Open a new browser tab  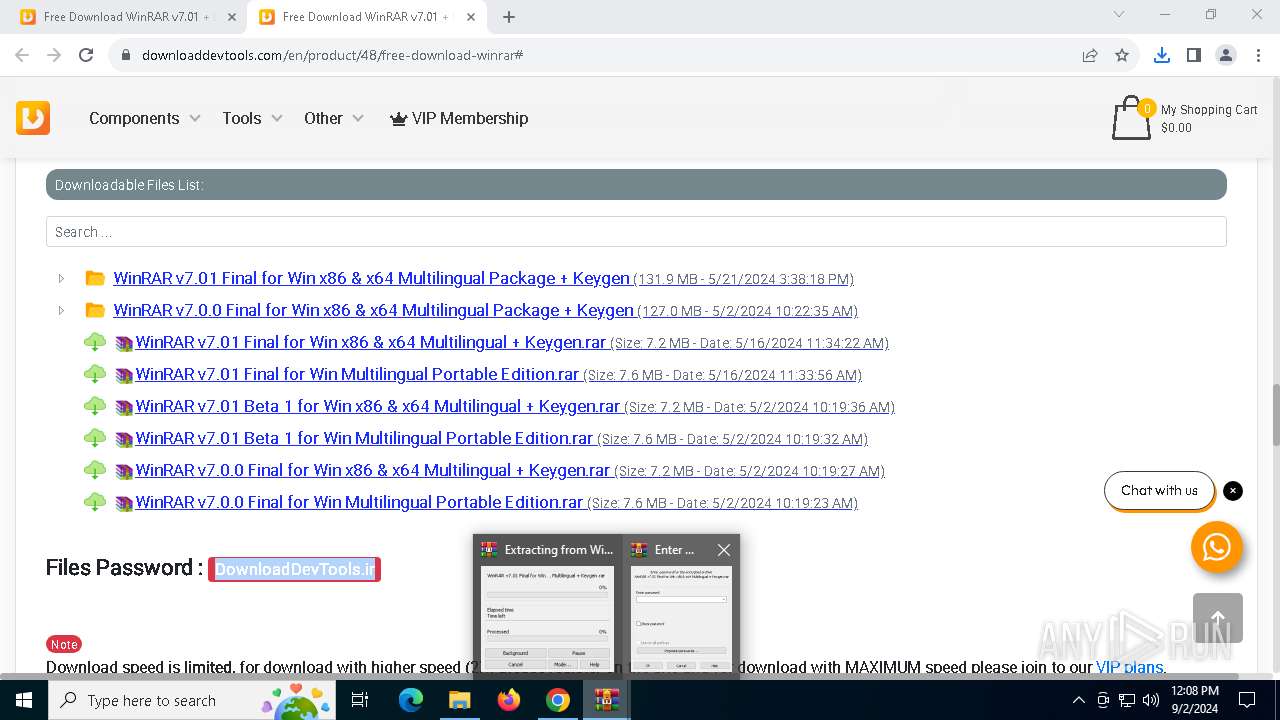tap(509, 17)
